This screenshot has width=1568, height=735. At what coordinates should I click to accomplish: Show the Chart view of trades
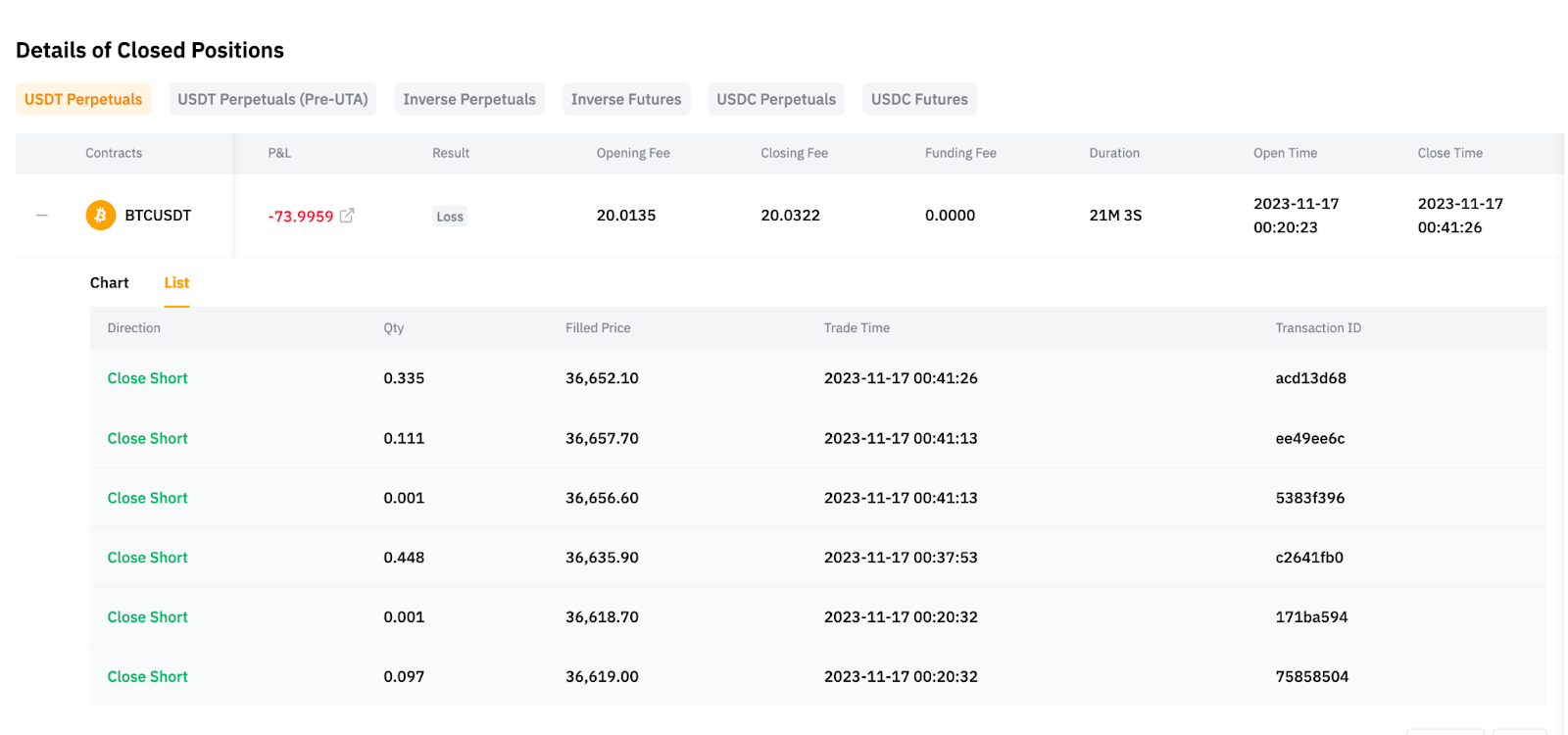tap(109, 283)
